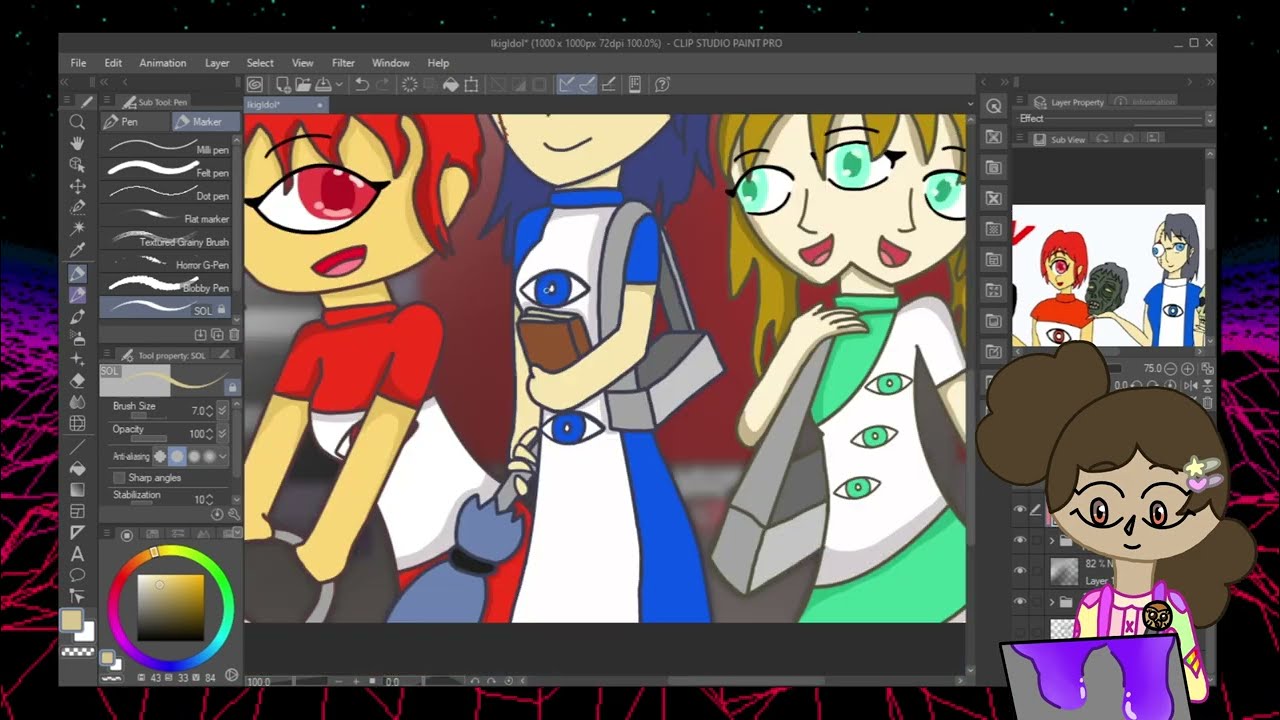Select the Pen tool in the toolbox
Image resolution: width=1280 pixels, height=720 pixels.
coord(77,272)
